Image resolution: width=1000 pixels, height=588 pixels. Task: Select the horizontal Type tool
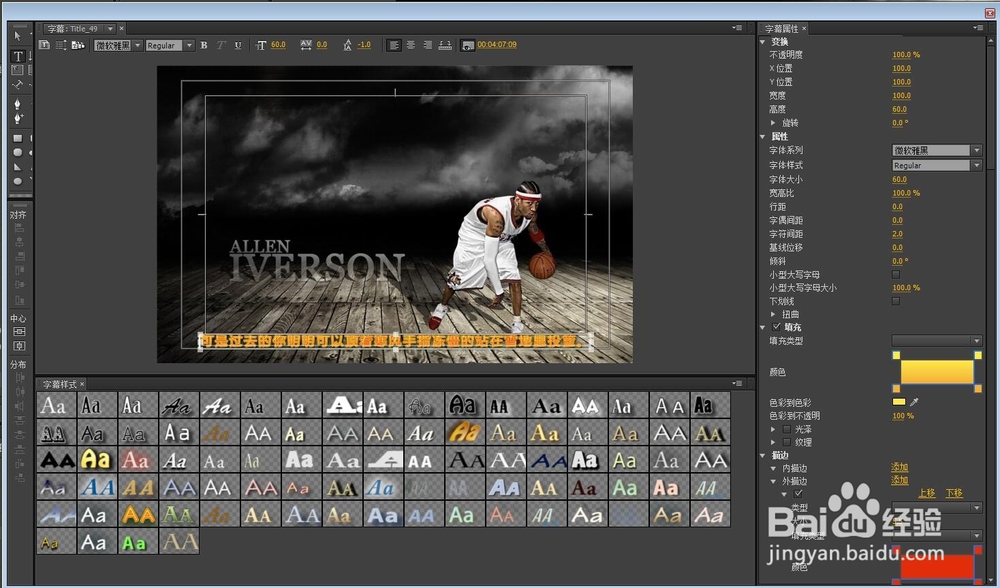(18, 56)
